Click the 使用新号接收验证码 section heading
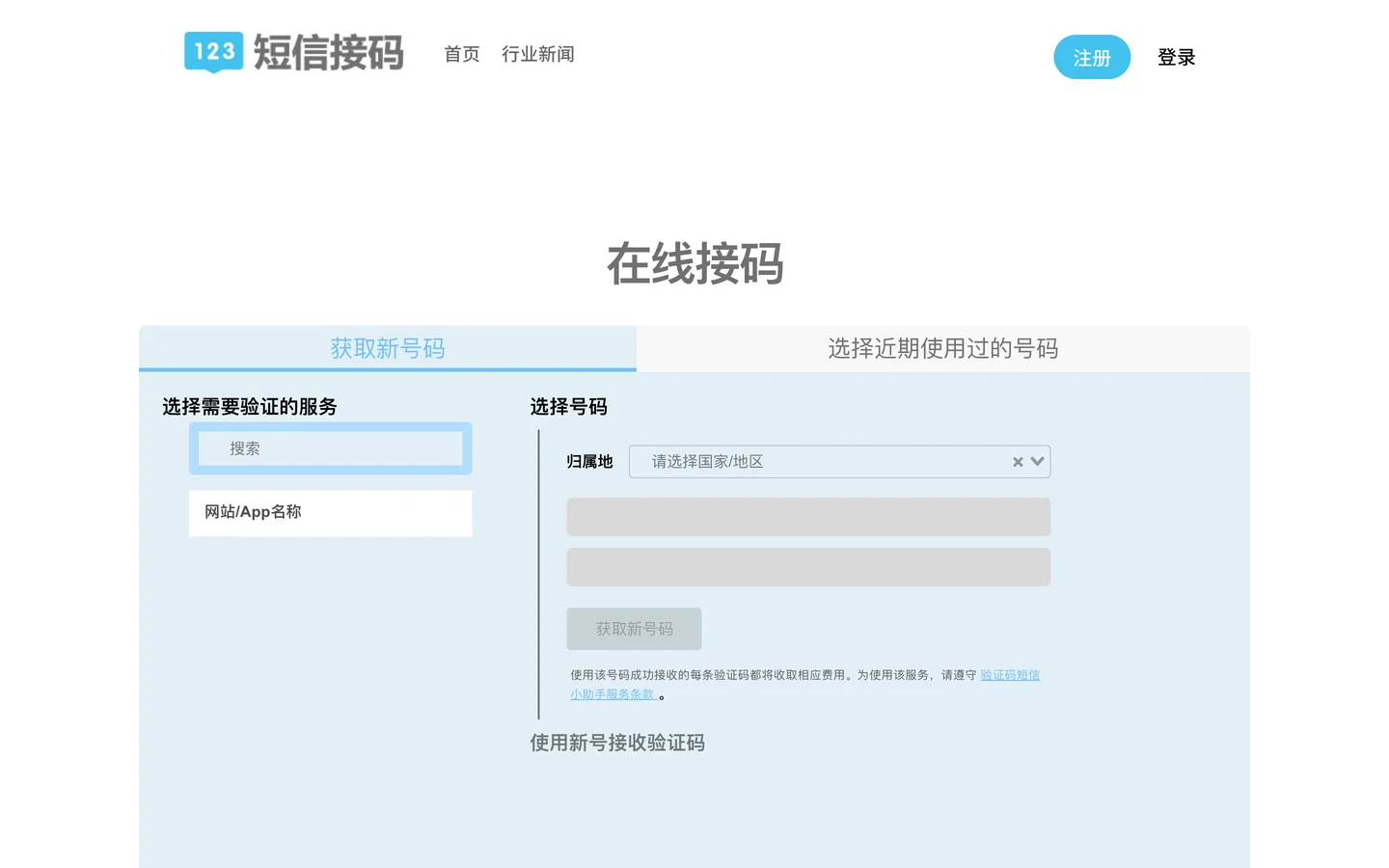The image size is (1389, 868). tap(617, 743)
